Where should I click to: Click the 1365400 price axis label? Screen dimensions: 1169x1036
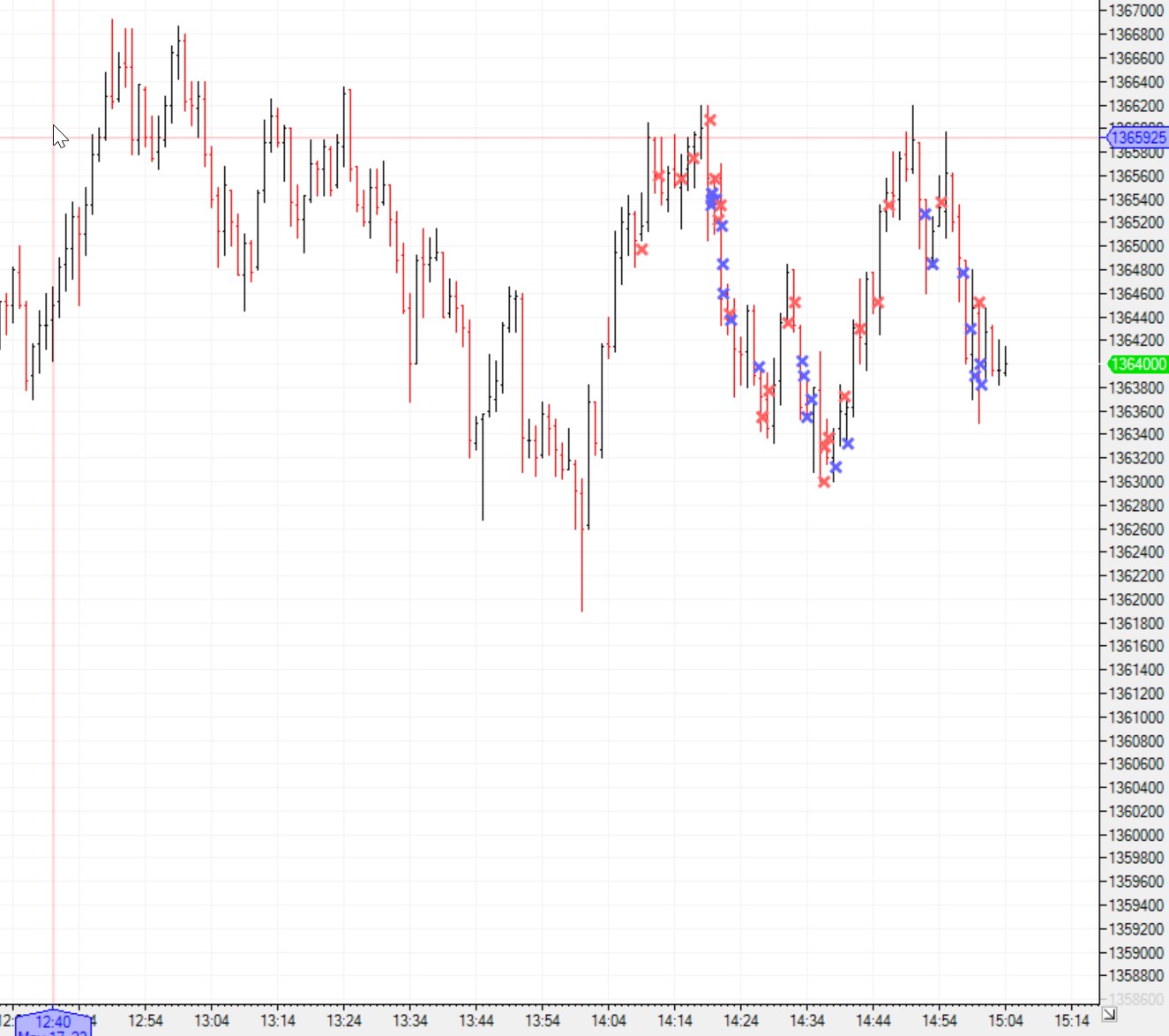point(1136,199)
